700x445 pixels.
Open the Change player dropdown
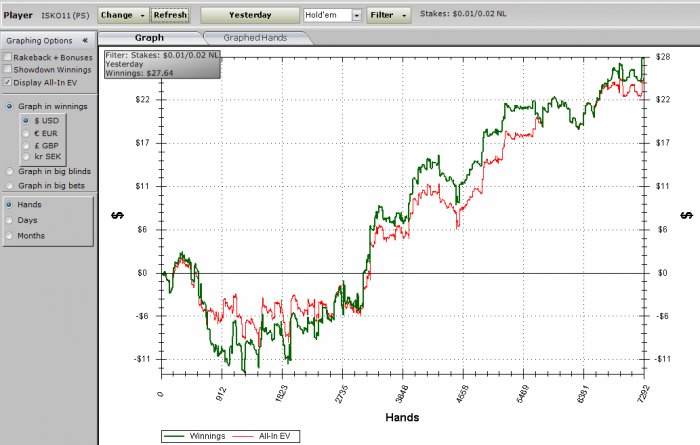(x=123, y=15)
